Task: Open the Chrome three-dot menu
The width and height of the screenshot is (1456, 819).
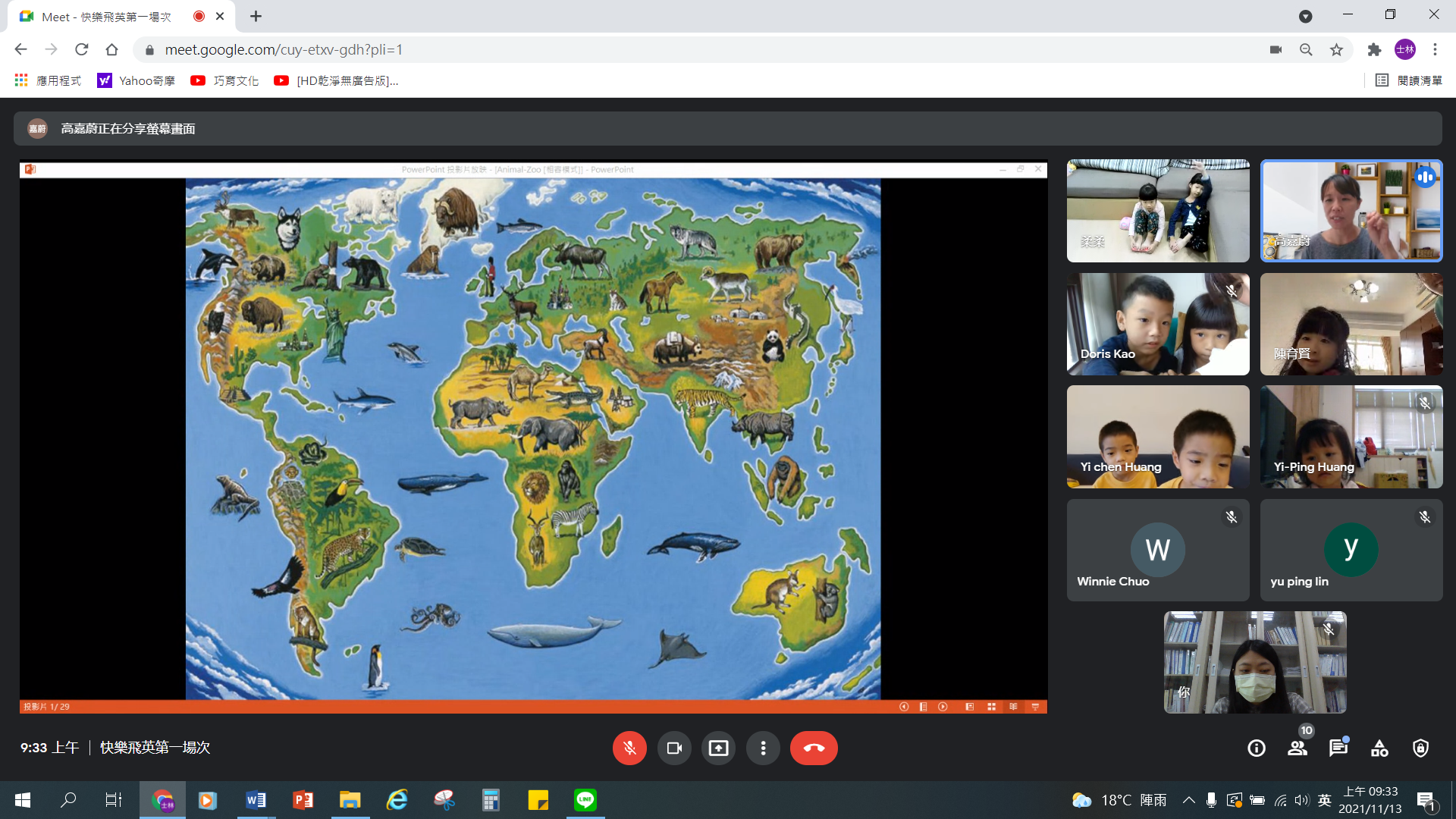Action: 1435,49
